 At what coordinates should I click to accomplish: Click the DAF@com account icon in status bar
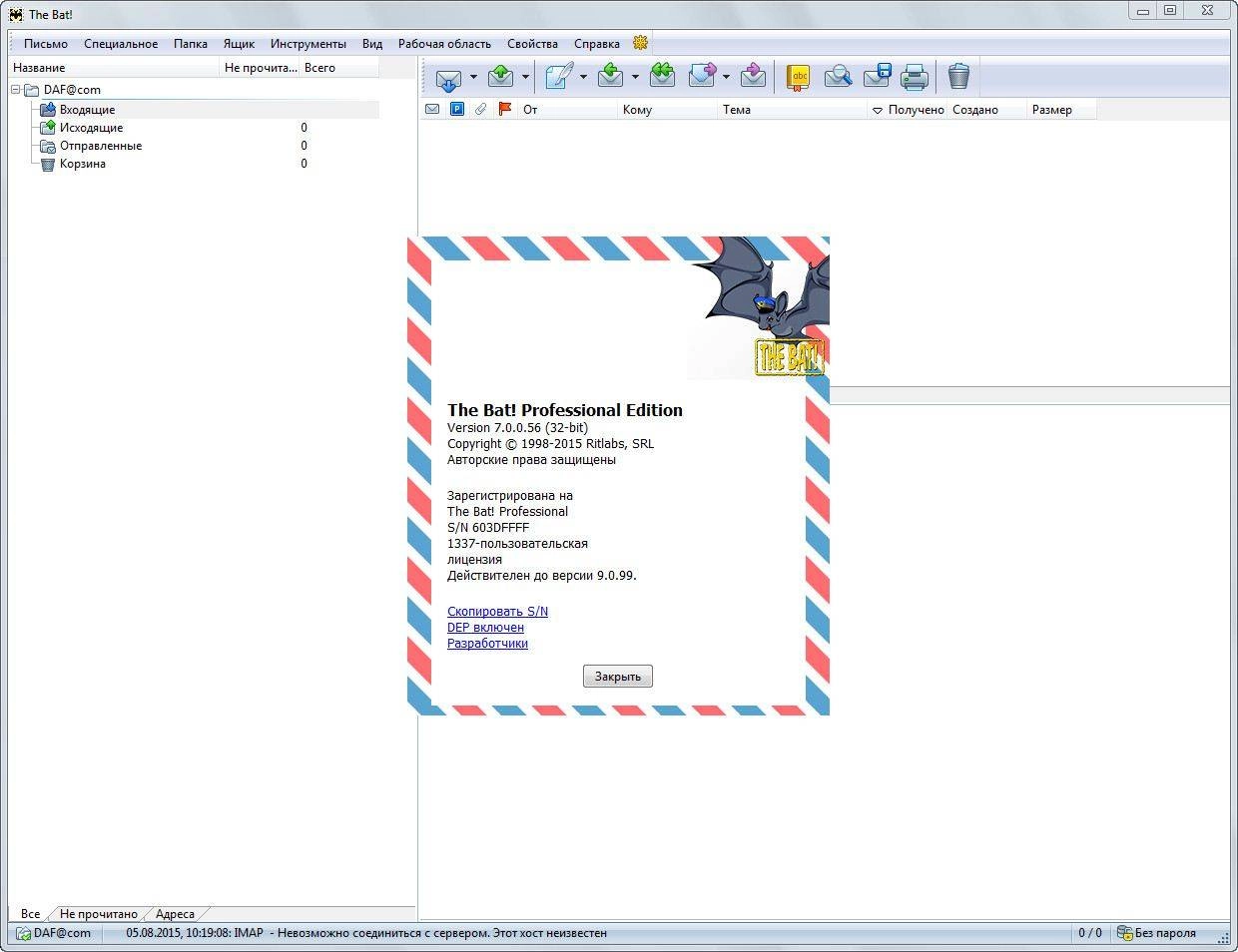[24, 933]
